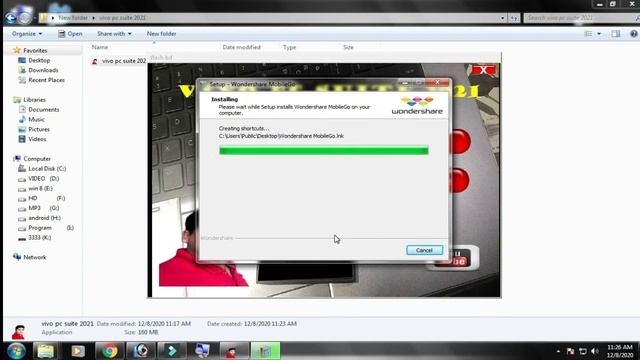Viewport: 640px width, 360px height.
Task: Toggle the preview pane icon
Action: tap(616, 34)
